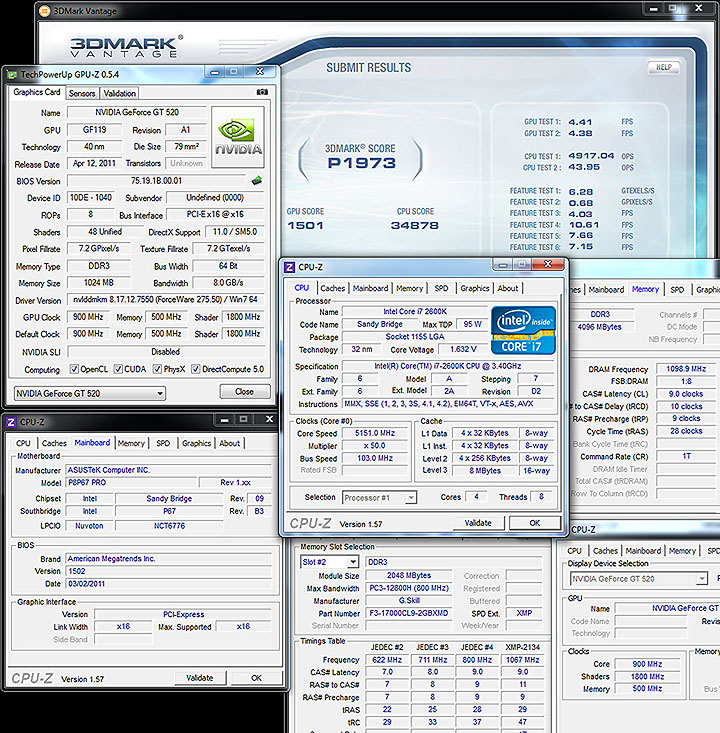The width and height of the screenshot is (720, 733).
Task: Switch to the Validation tab in GPU-Z
Action: point(120,93)
